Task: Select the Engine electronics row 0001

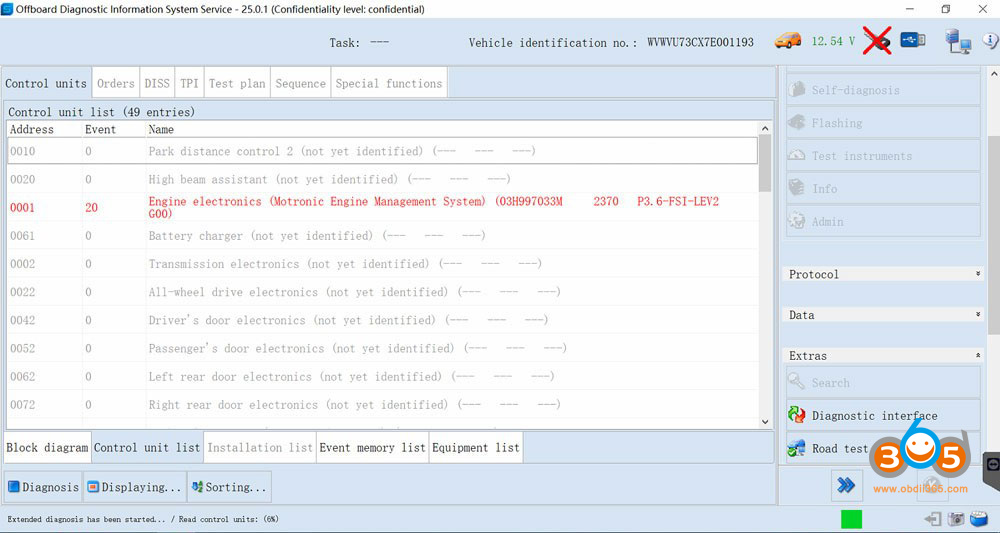Action: click(x=383, y=207)
